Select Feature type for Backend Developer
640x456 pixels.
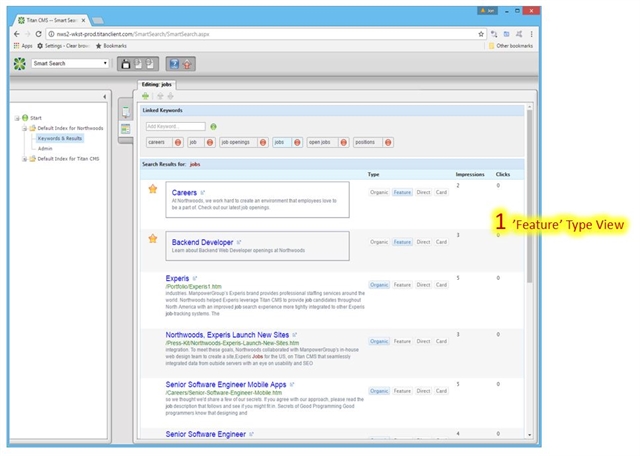[402, 242]
